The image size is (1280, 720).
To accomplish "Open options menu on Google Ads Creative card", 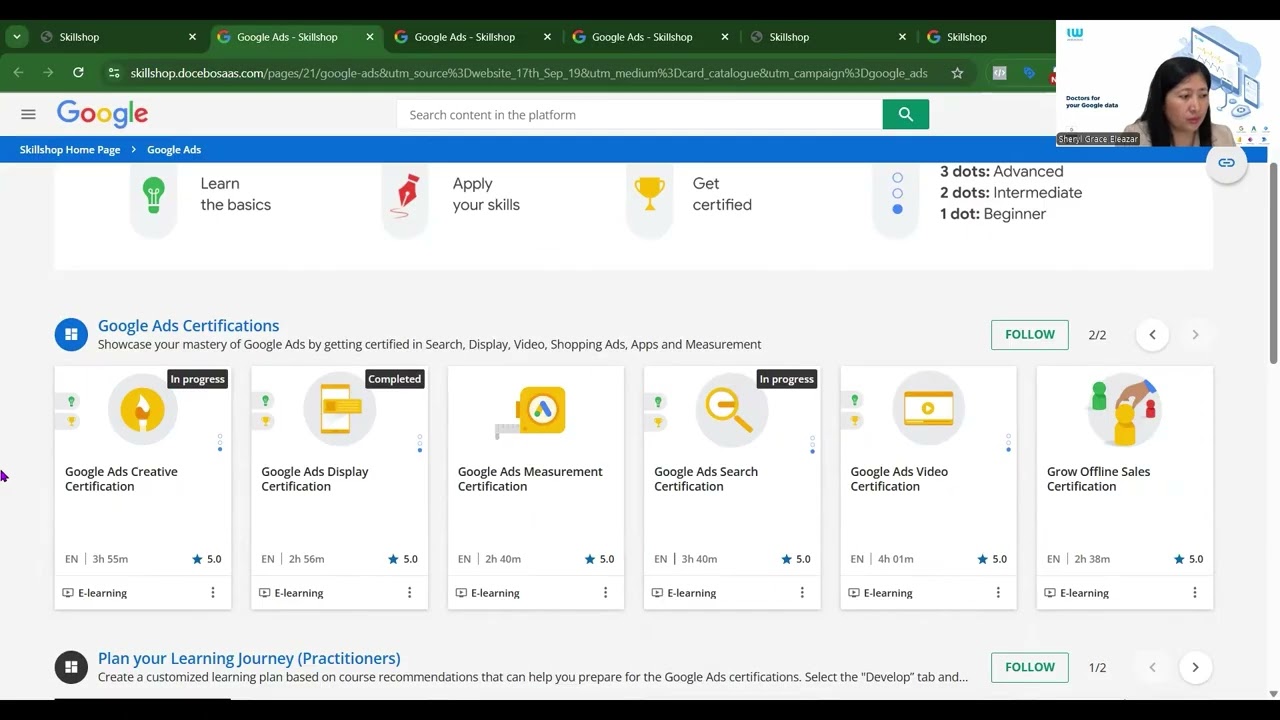I will 212,593.
